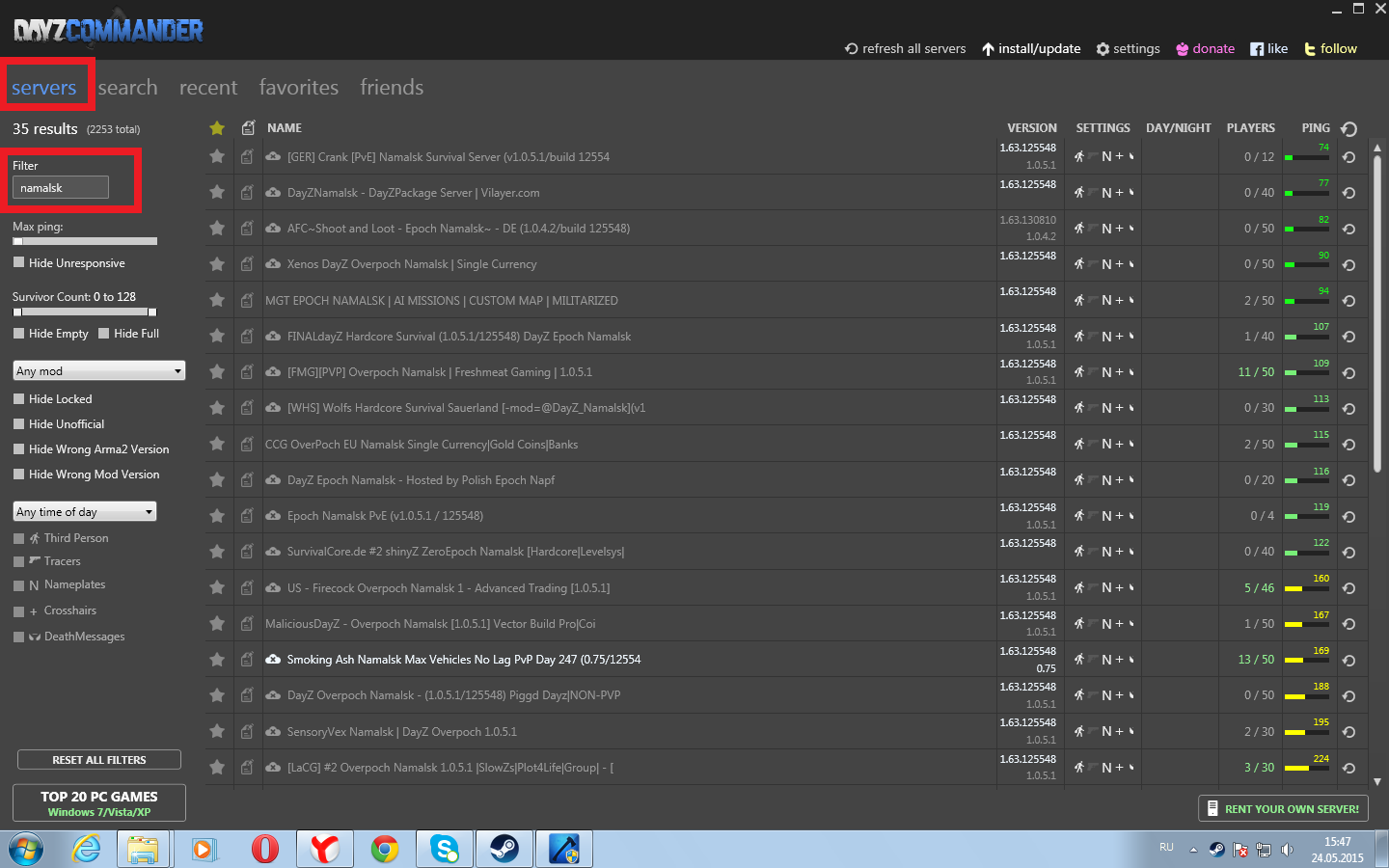Check the Hide Empty option
The height and width of the screenshot is (868, 1389).
pos(18,333)
